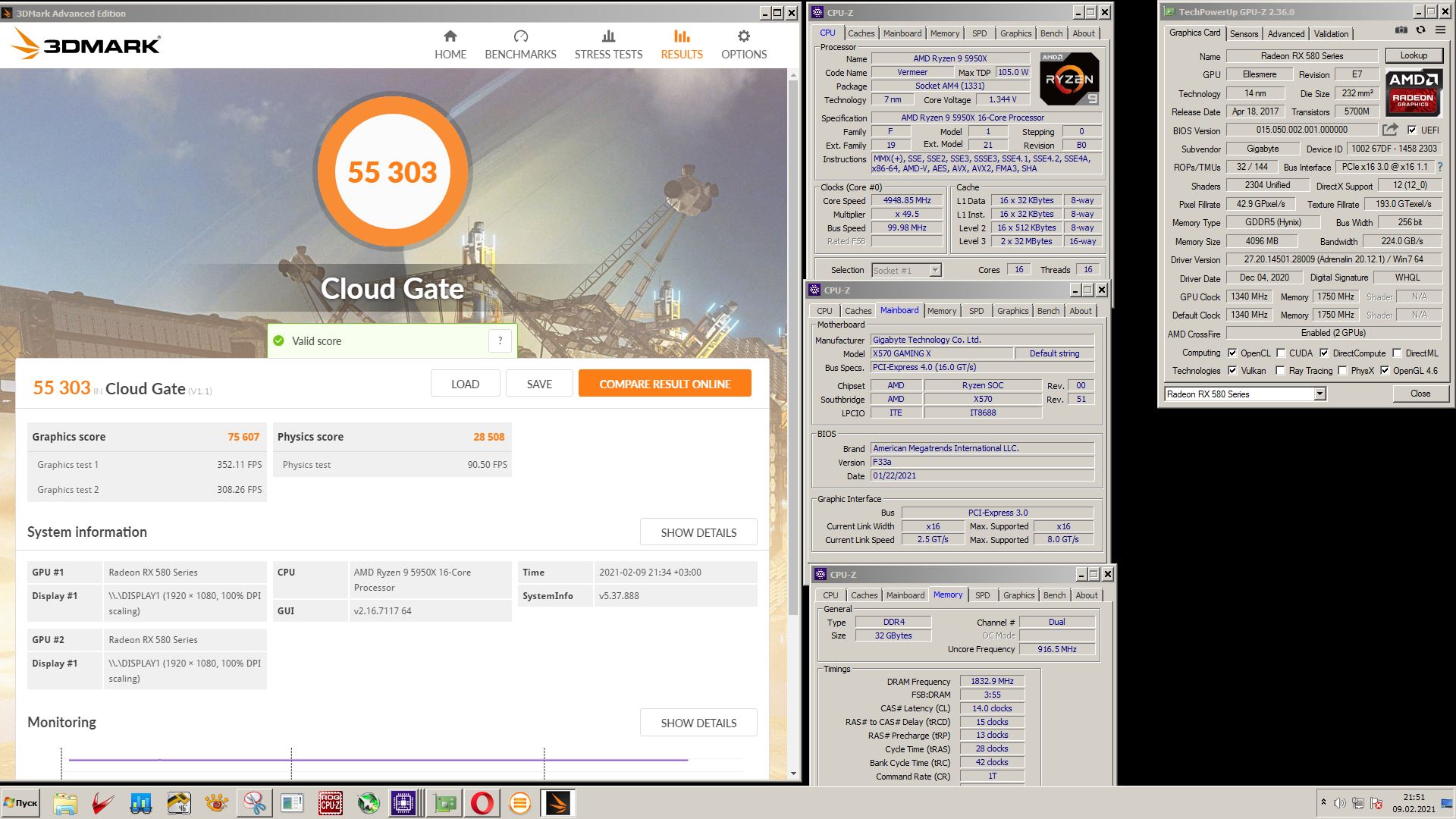Click the 3DMark logo in the header
1456x819 pixels.
point(85,45)
